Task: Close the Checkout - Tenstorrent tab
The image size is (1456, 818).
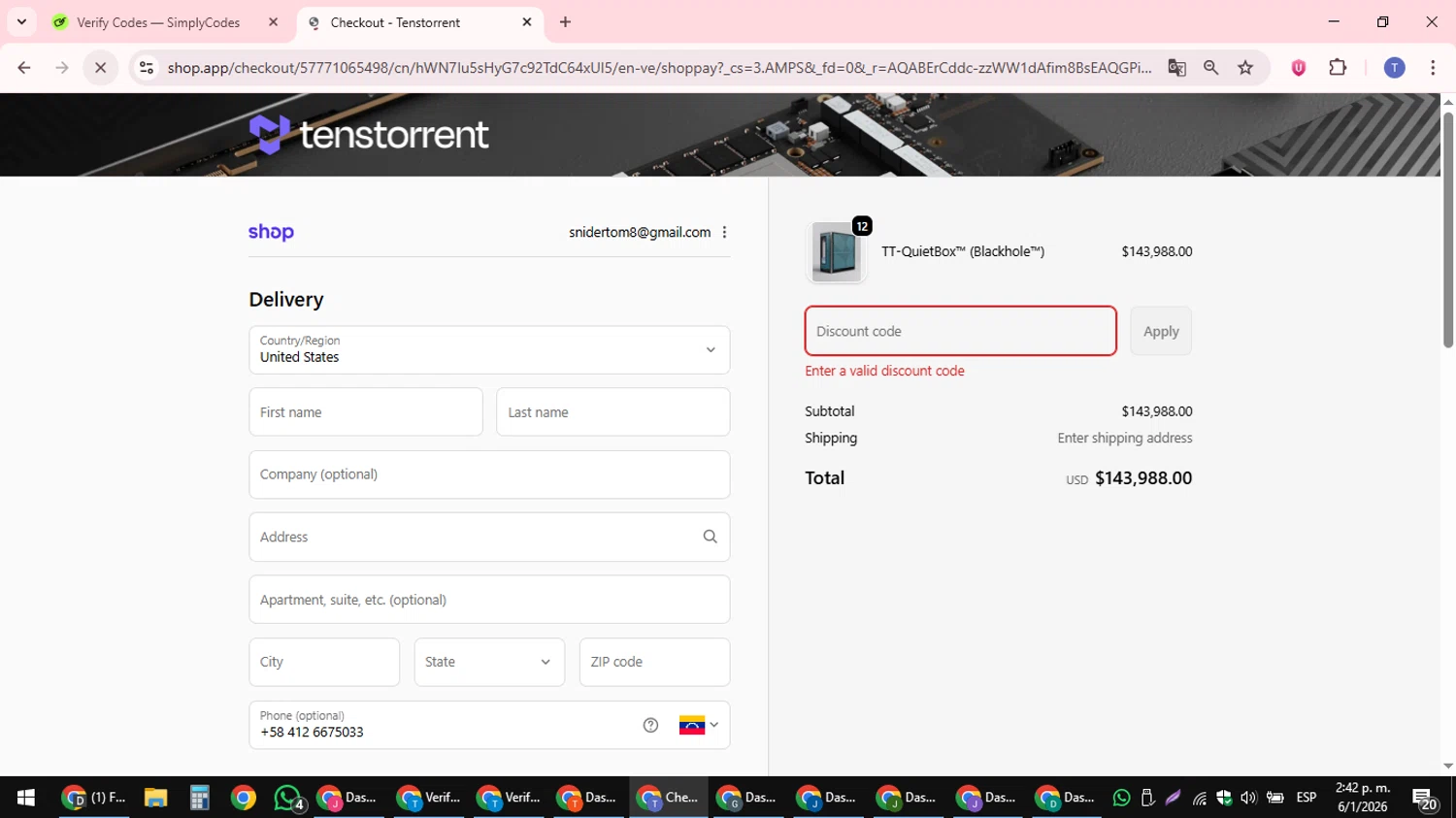Action: (x=527, y=21)
